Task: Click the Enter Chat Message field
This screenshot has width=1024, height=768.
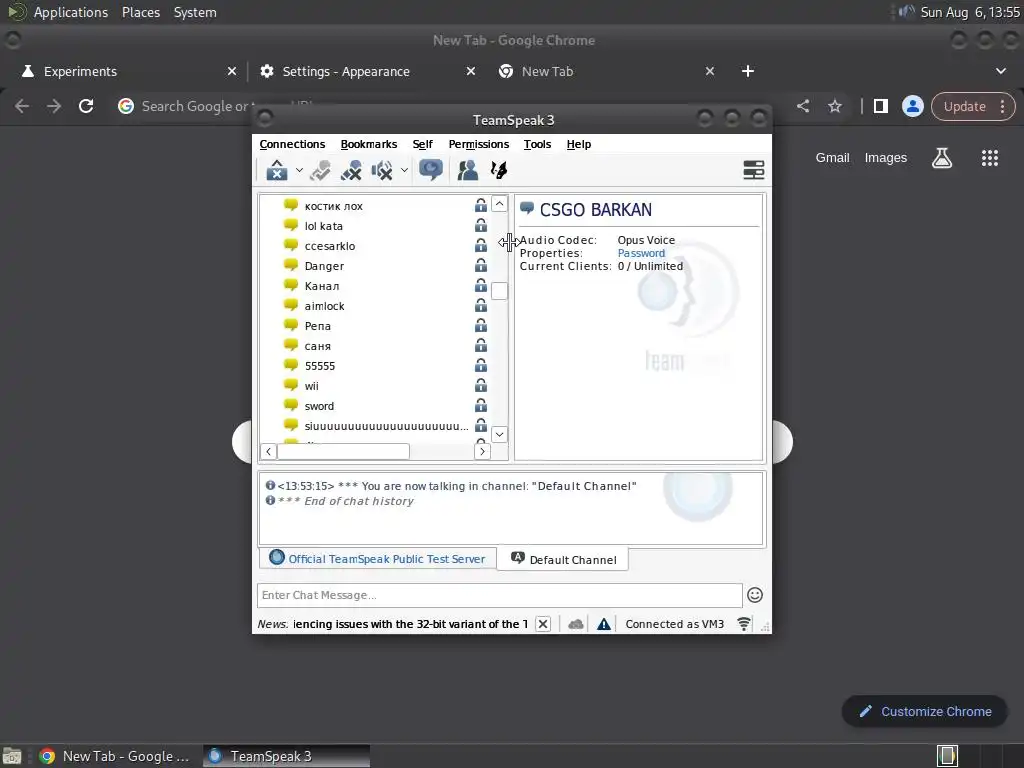Action: click(x=500, y=595)
